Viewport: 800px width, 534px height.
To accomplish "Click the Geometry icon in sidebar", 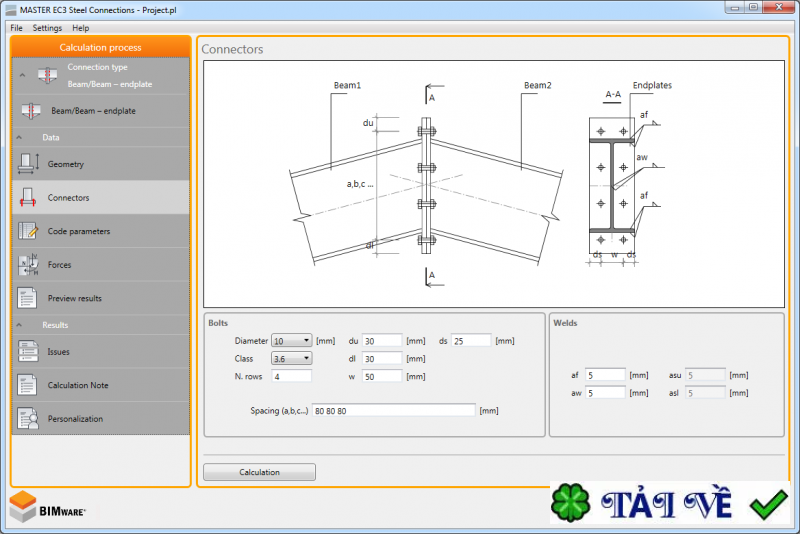I will click(27, 163).
